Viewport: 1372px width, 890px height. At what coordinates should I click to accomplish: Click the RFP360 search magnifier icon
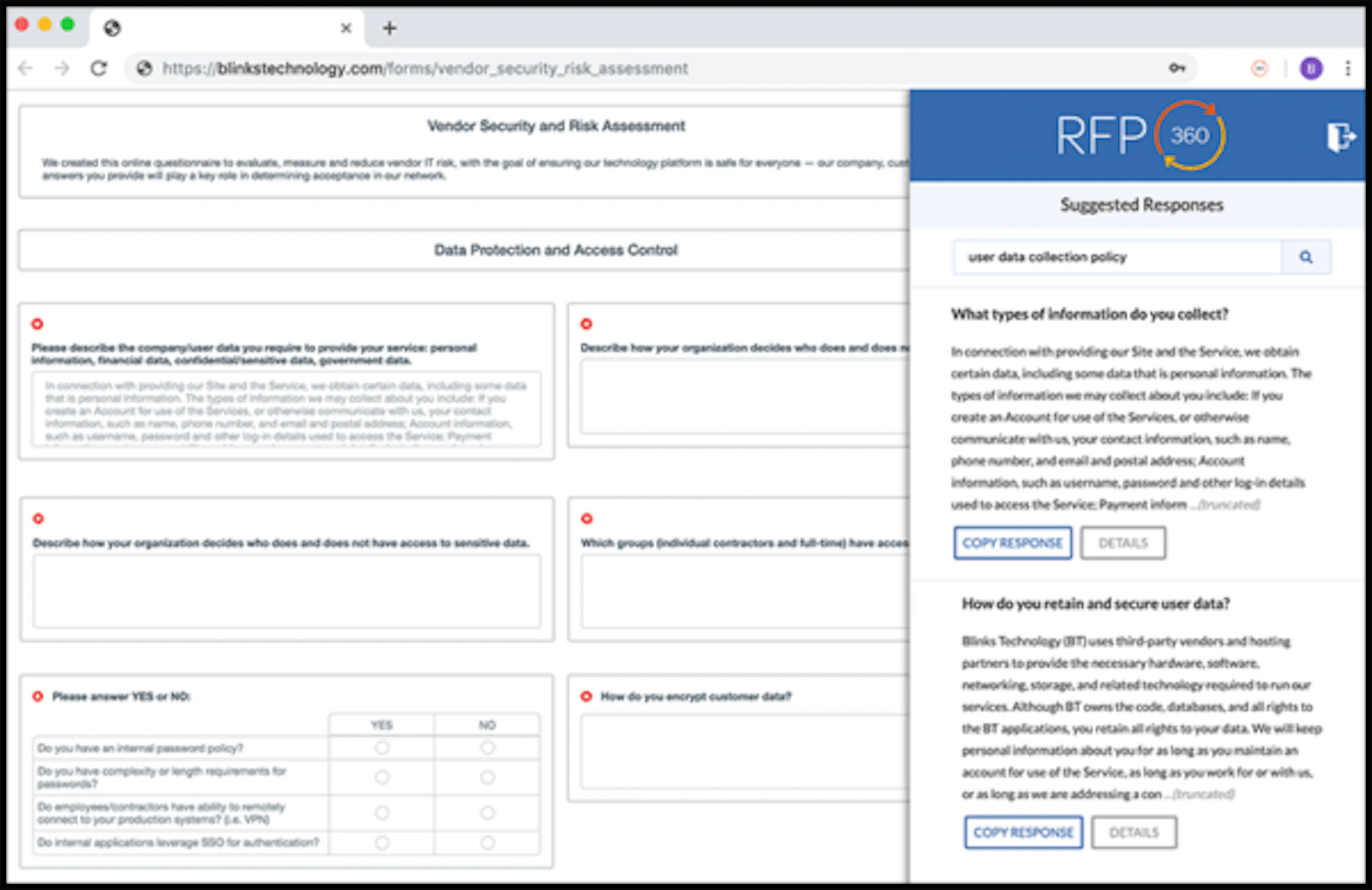tap(1306, 257)
